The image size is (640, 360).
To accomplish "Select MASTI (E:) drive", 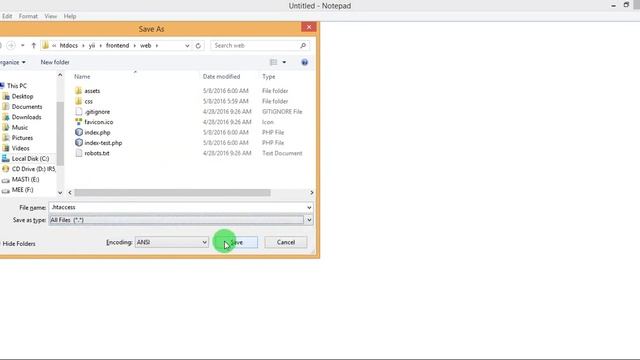I will [25, 180].
